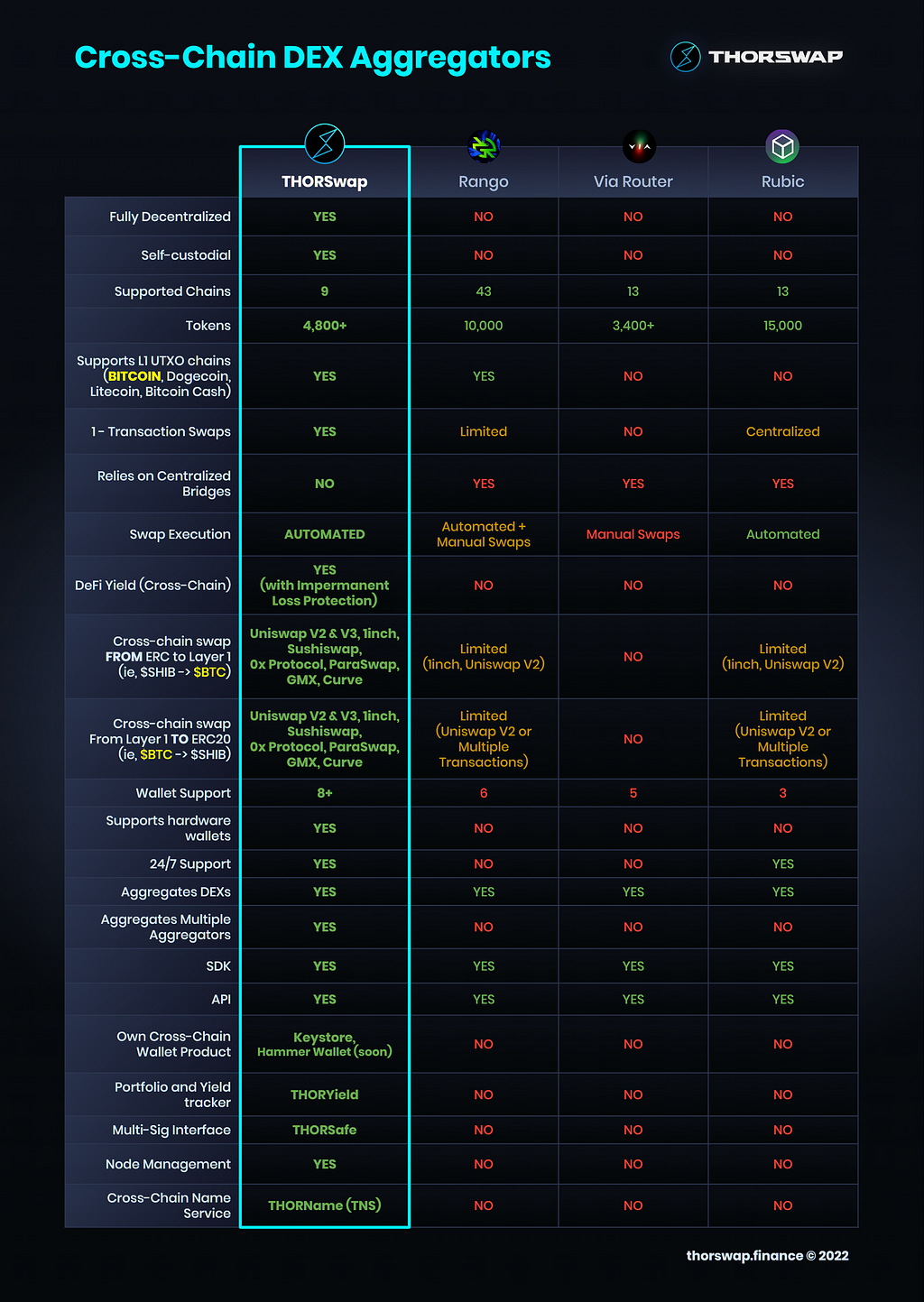Click the THORYield cell
Screen dimensions: 924x1302
pos(325,1094)
